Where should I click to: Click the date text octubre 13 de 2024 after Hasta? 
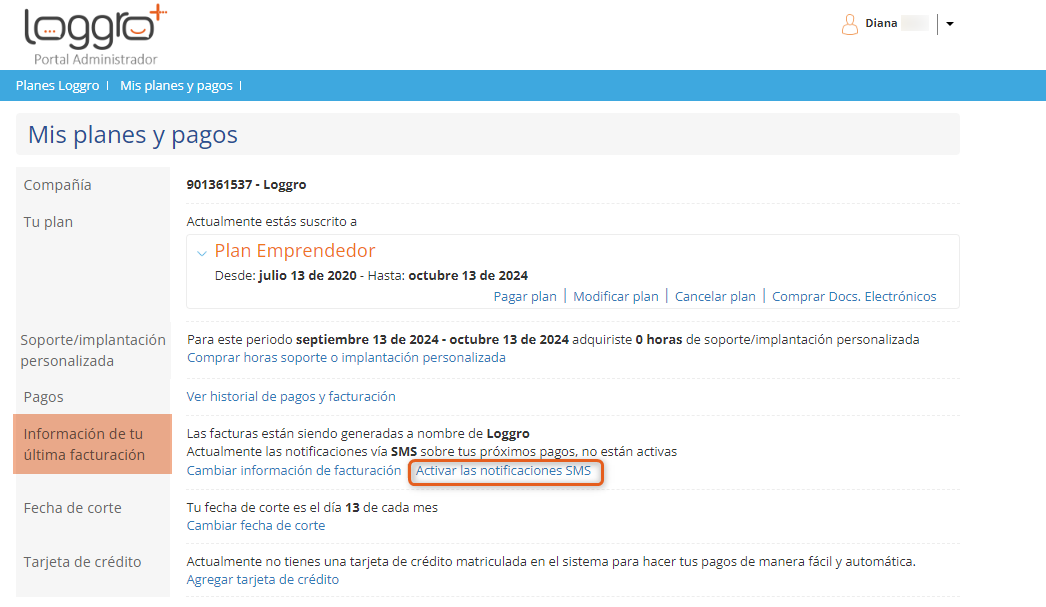click(x=468, y=275)
